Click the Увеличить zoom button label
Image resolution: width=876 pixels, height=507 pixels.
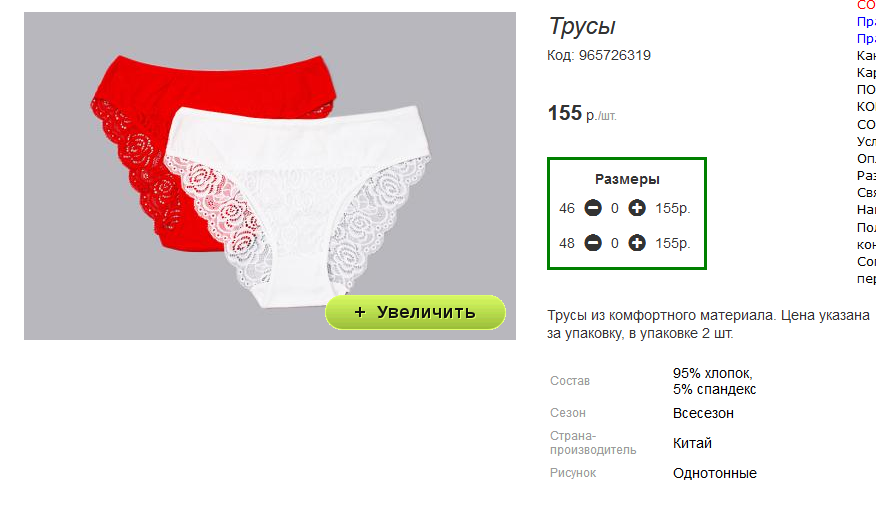coord(426,312)
